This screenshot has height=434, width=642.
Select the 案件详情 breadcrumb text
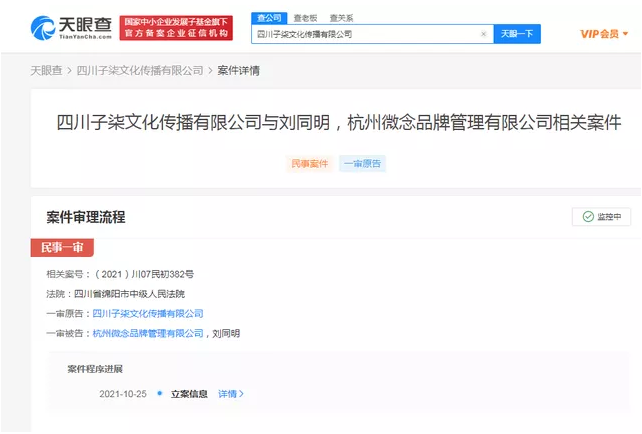point(238,70)
